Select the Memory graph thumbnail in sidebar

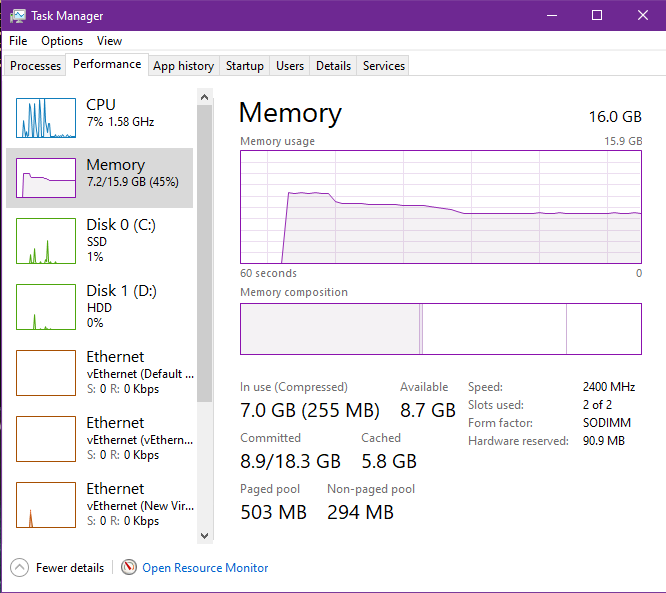coord(46,178)
